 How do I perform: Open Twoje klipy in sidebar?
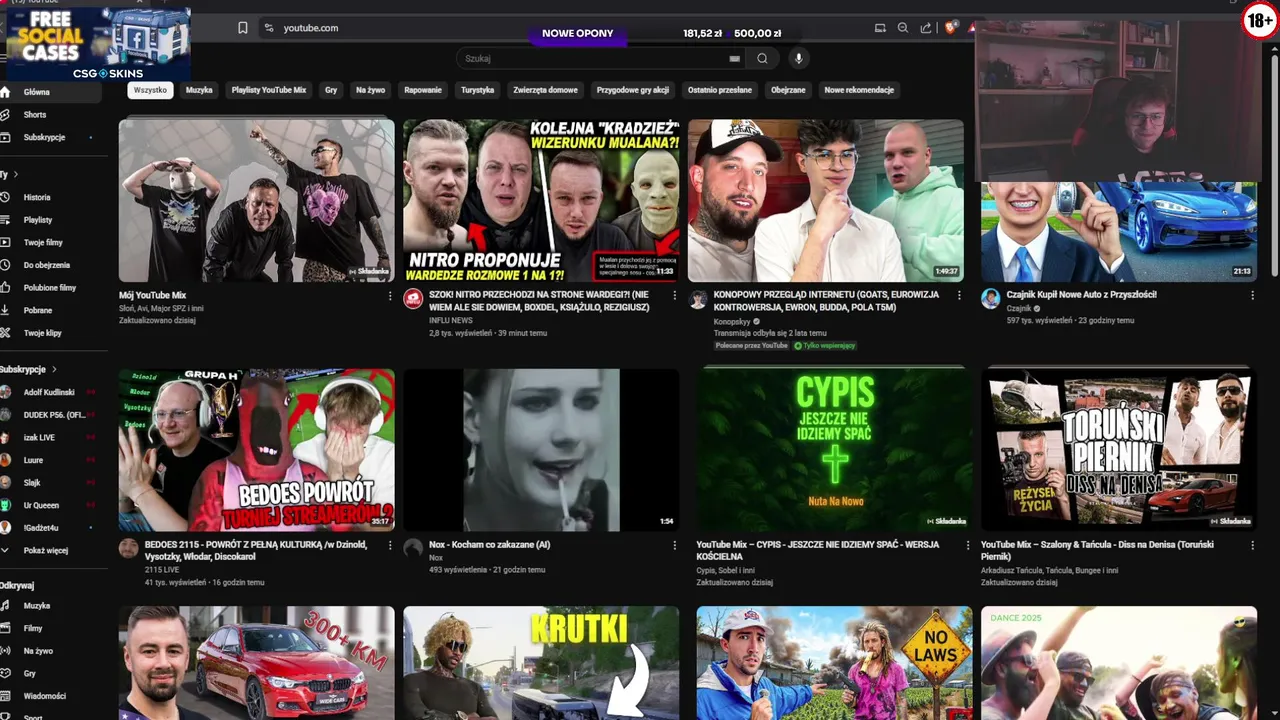pyautogui.click(x=48, y=333)
